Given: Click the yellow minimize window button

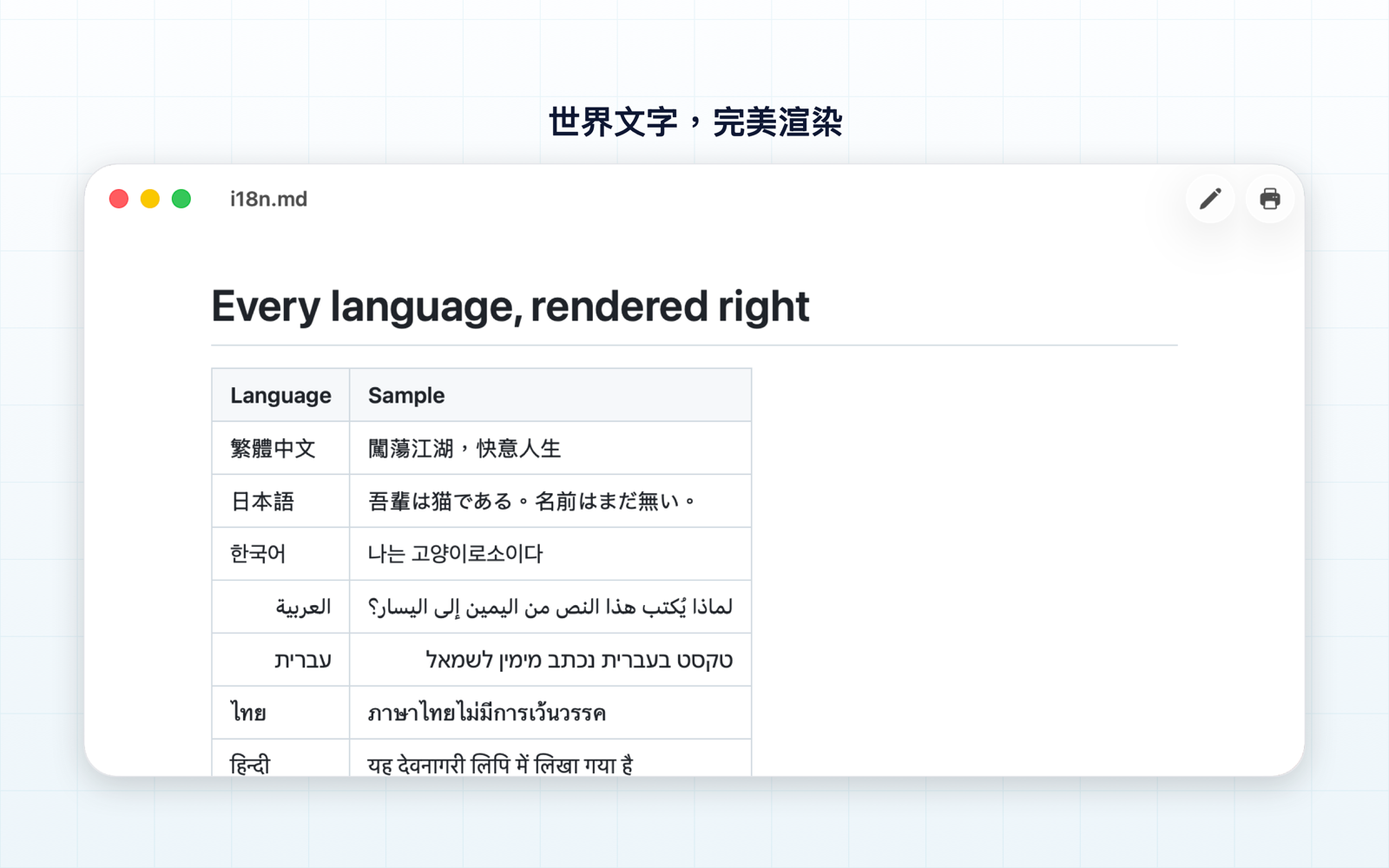Looking at the screenshot, I should [150, 199].
